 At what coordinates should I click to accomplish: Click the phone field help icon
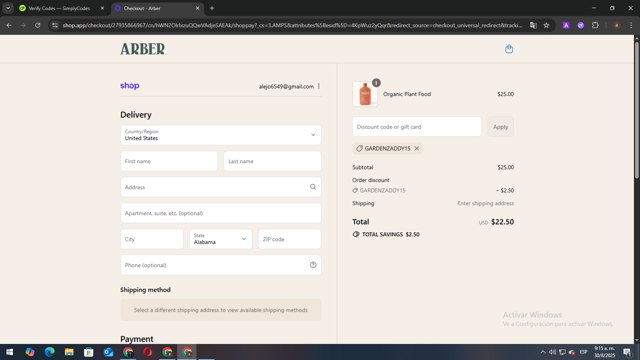[x=313, y=265]
